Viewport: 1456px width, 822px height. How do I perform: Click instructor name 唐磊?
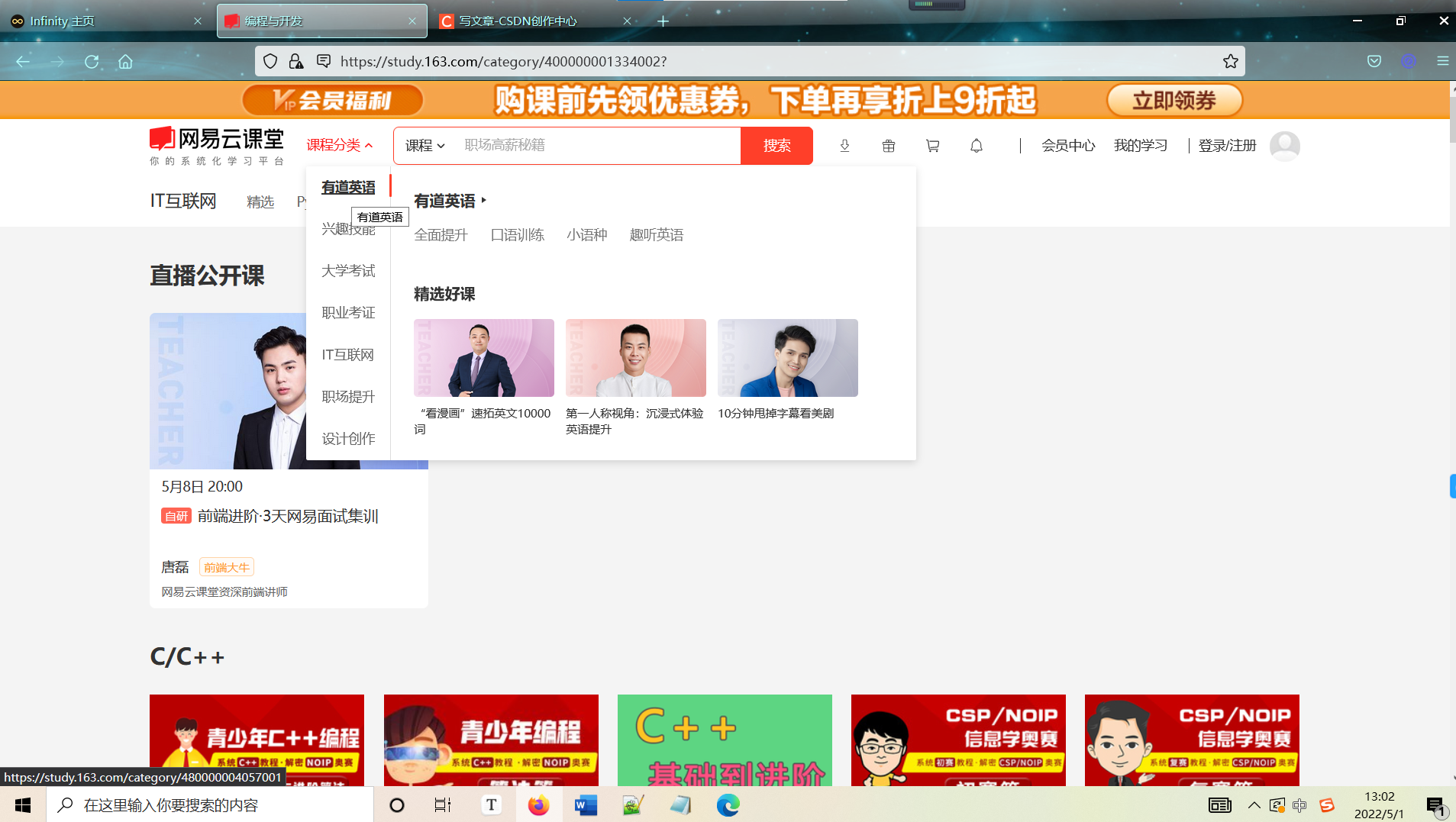click(x=175, y=567)
